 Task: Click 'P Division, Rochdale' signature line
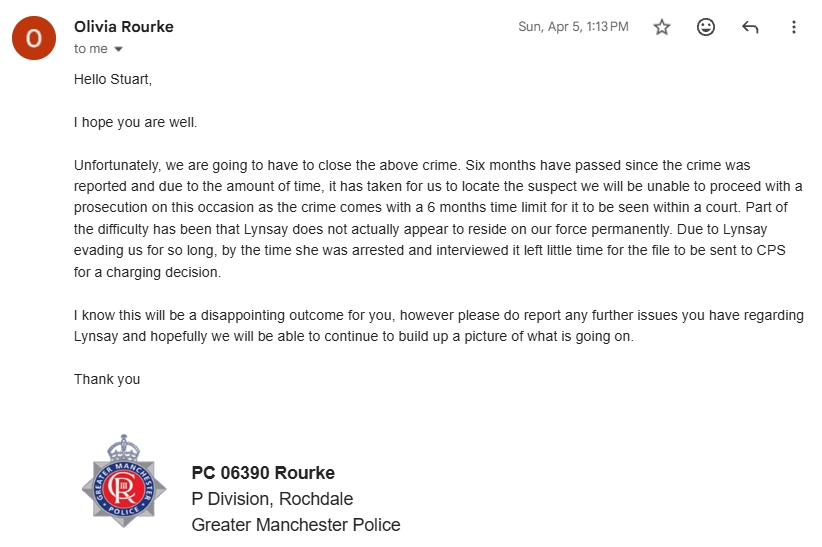click(x=272, y=499)
